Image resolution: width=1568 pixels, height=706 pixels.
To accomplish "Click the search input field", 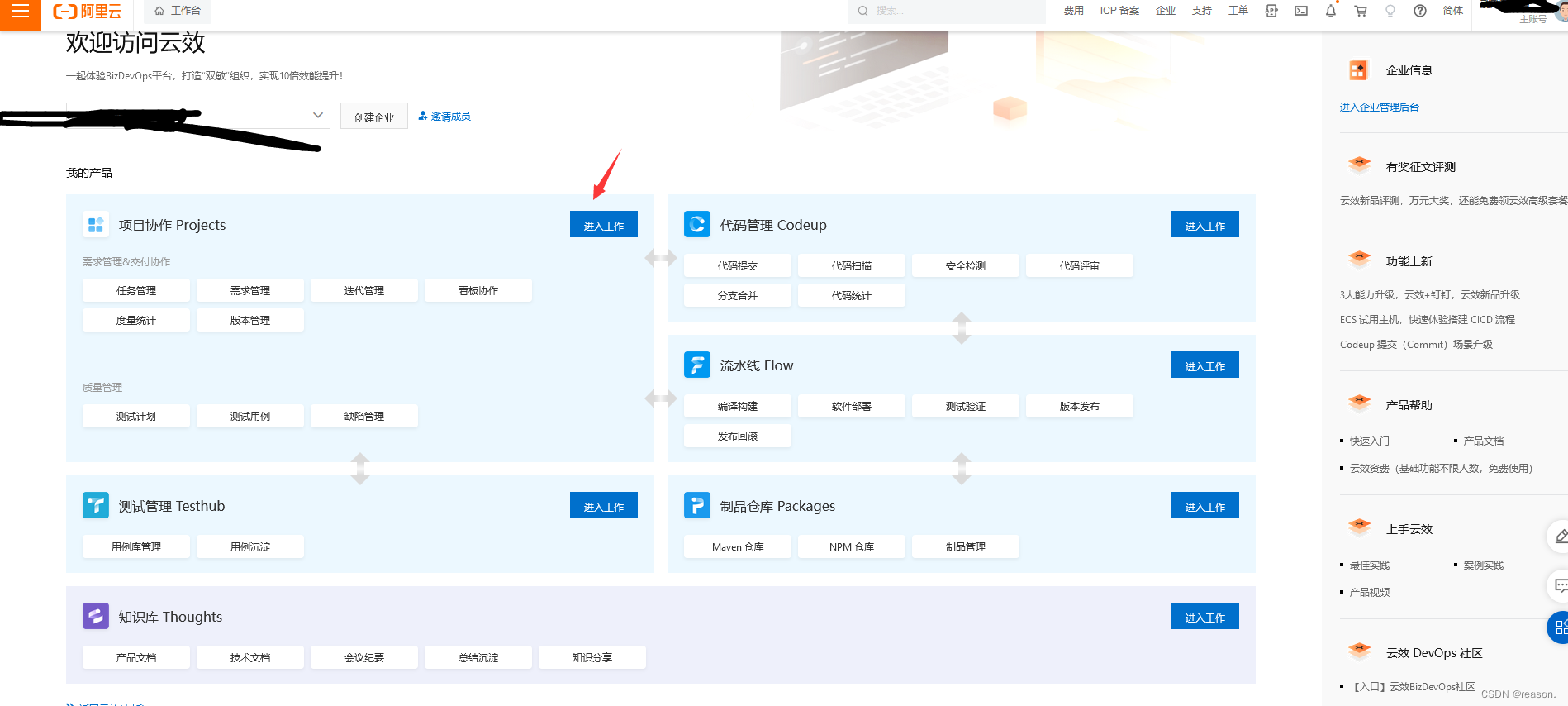I will [x=946, y=11].
